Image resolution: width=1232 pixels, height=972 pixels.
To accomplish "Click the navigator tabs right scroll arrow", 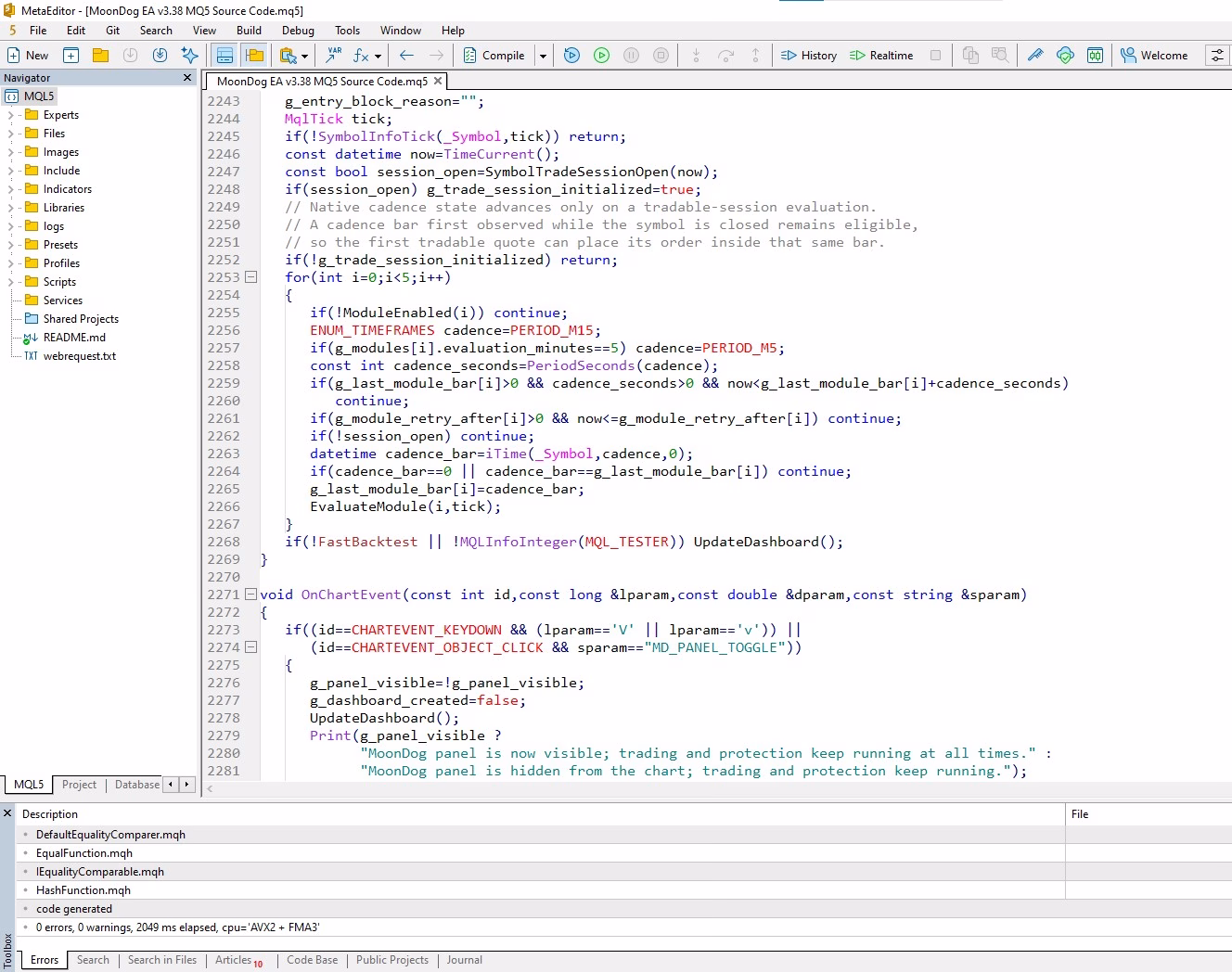I will 186,785.
